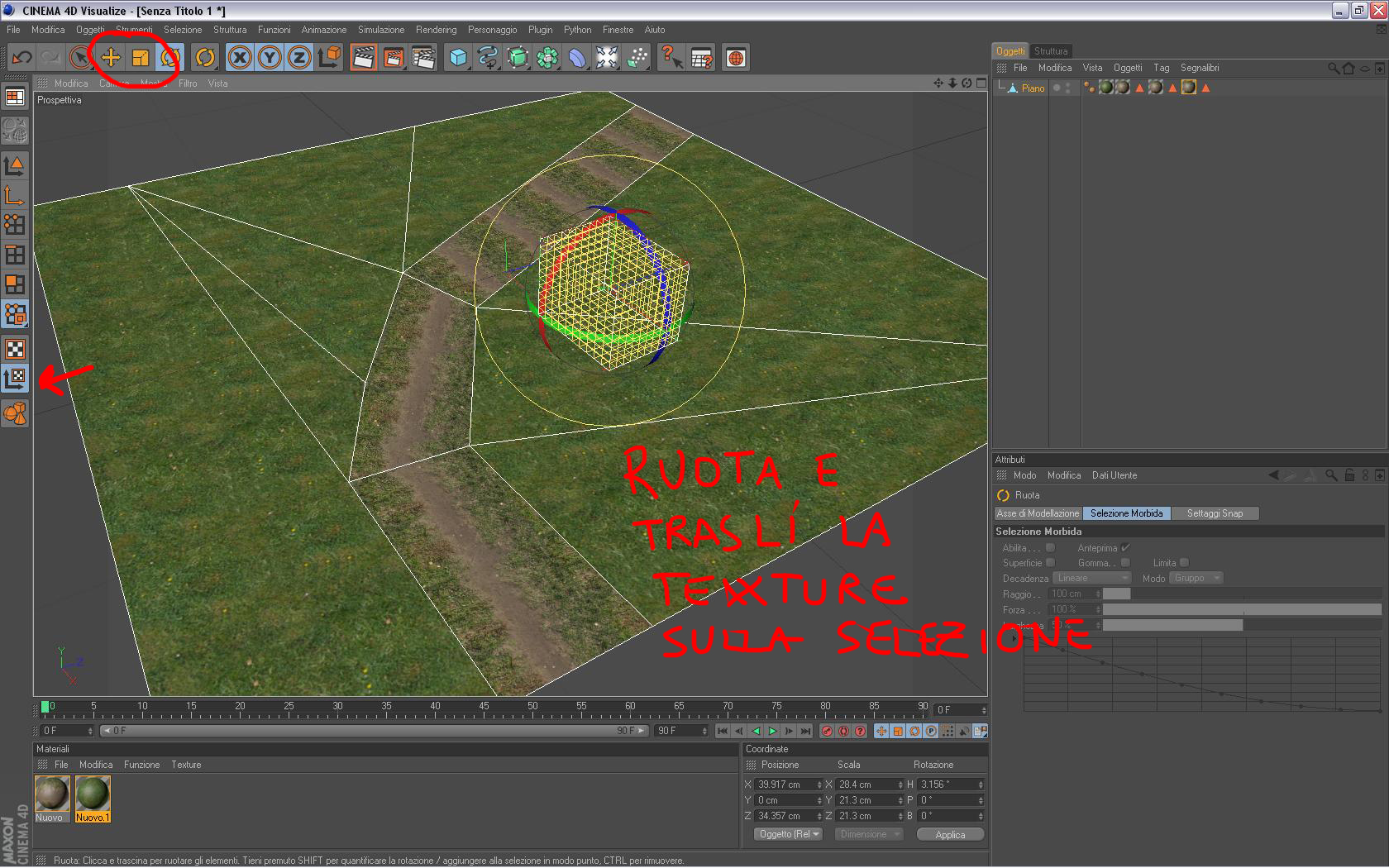Add a cube primitive object

tap(458, 58)
